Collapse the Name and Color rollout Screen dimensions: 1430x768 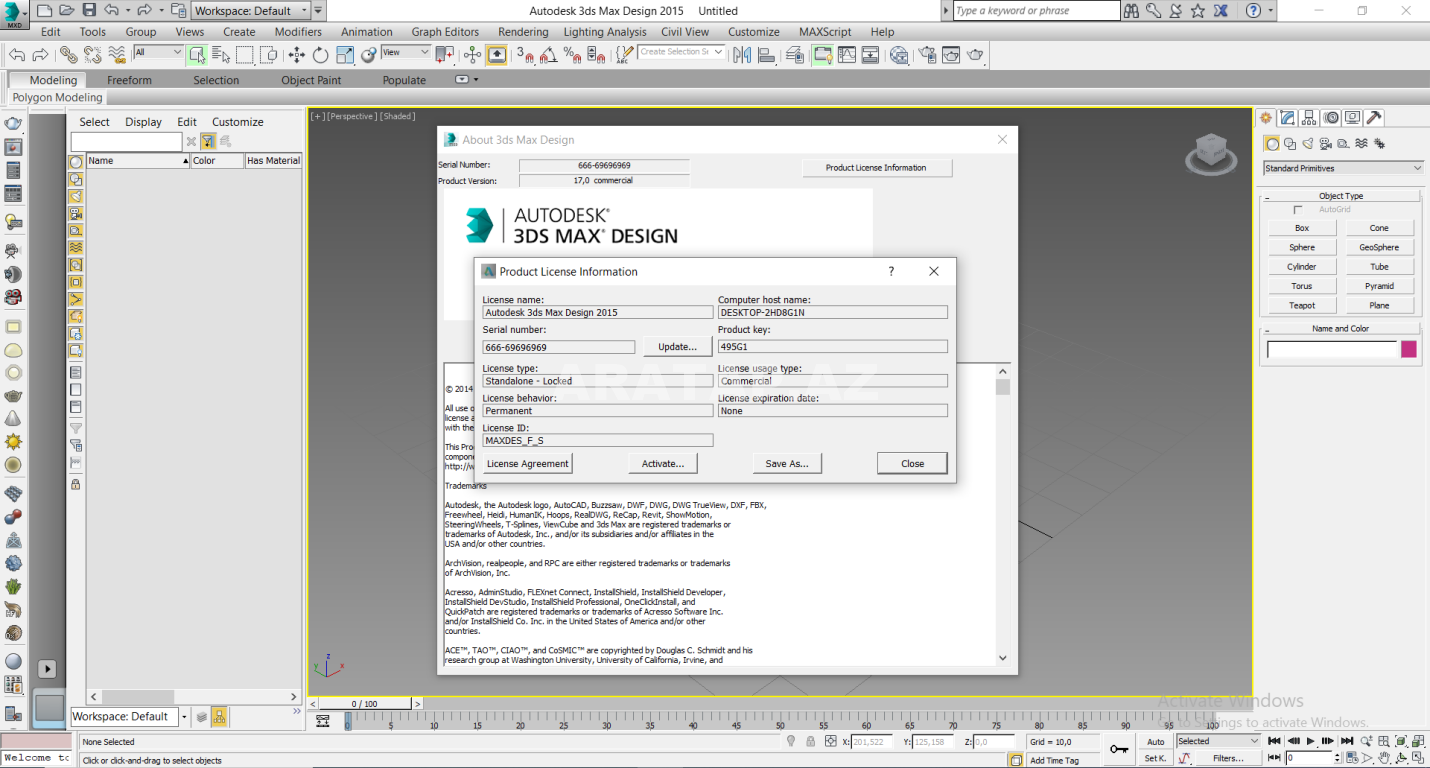1340,328
